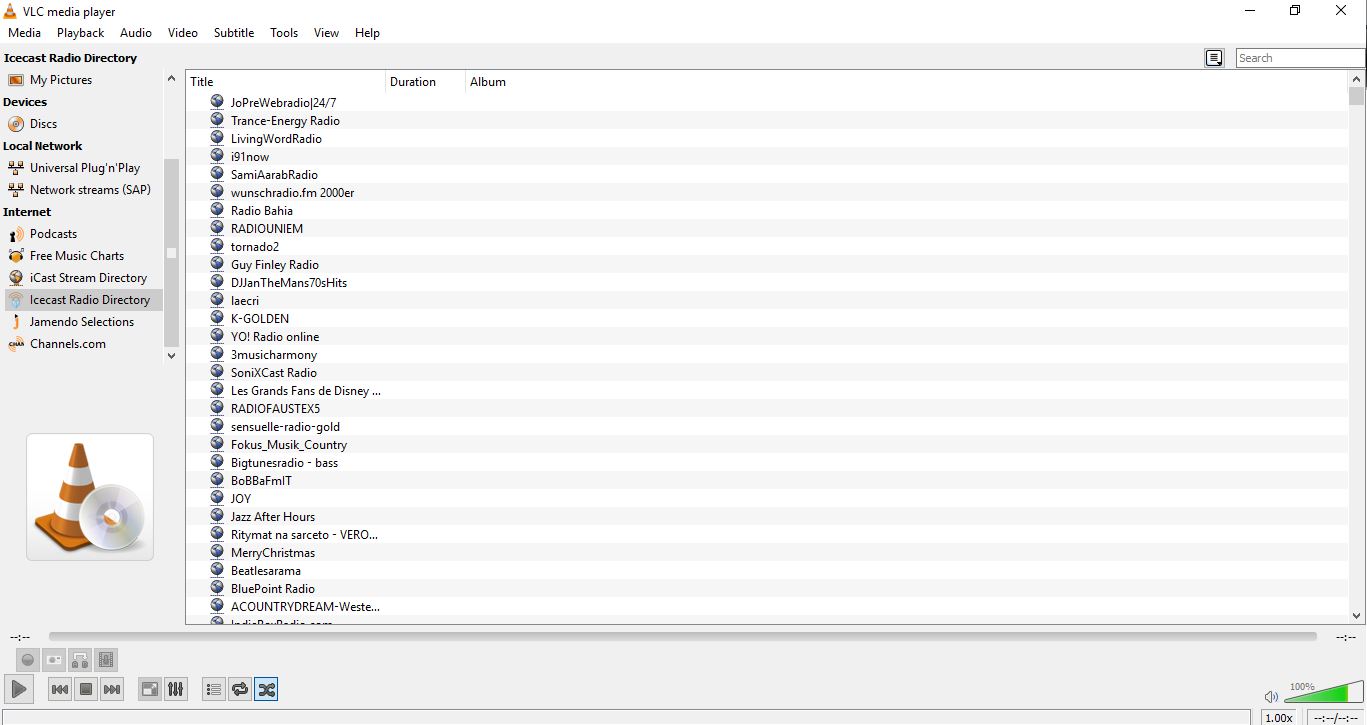Skip to the previous media item
The width and height of the screenshot is (1367, 725).
tap(60, 689)
